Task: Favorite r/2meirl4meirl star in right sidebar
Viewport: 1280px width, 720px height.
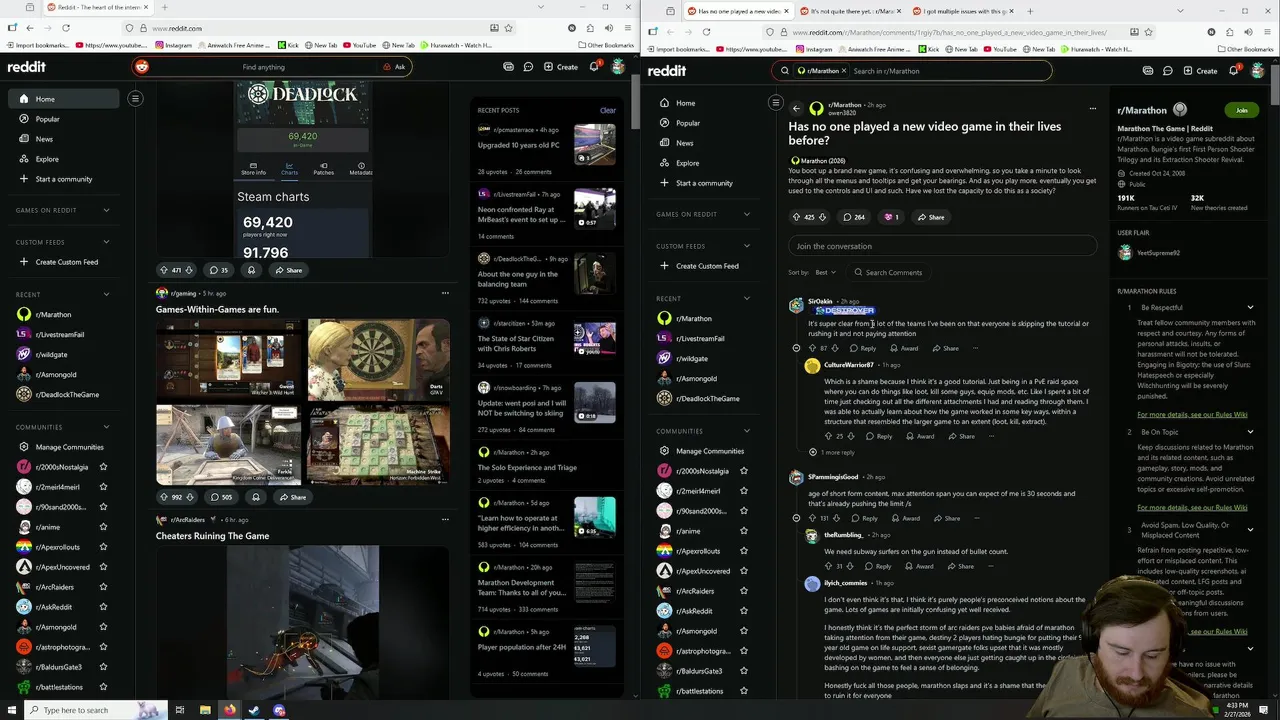Action: click(743, 491)
